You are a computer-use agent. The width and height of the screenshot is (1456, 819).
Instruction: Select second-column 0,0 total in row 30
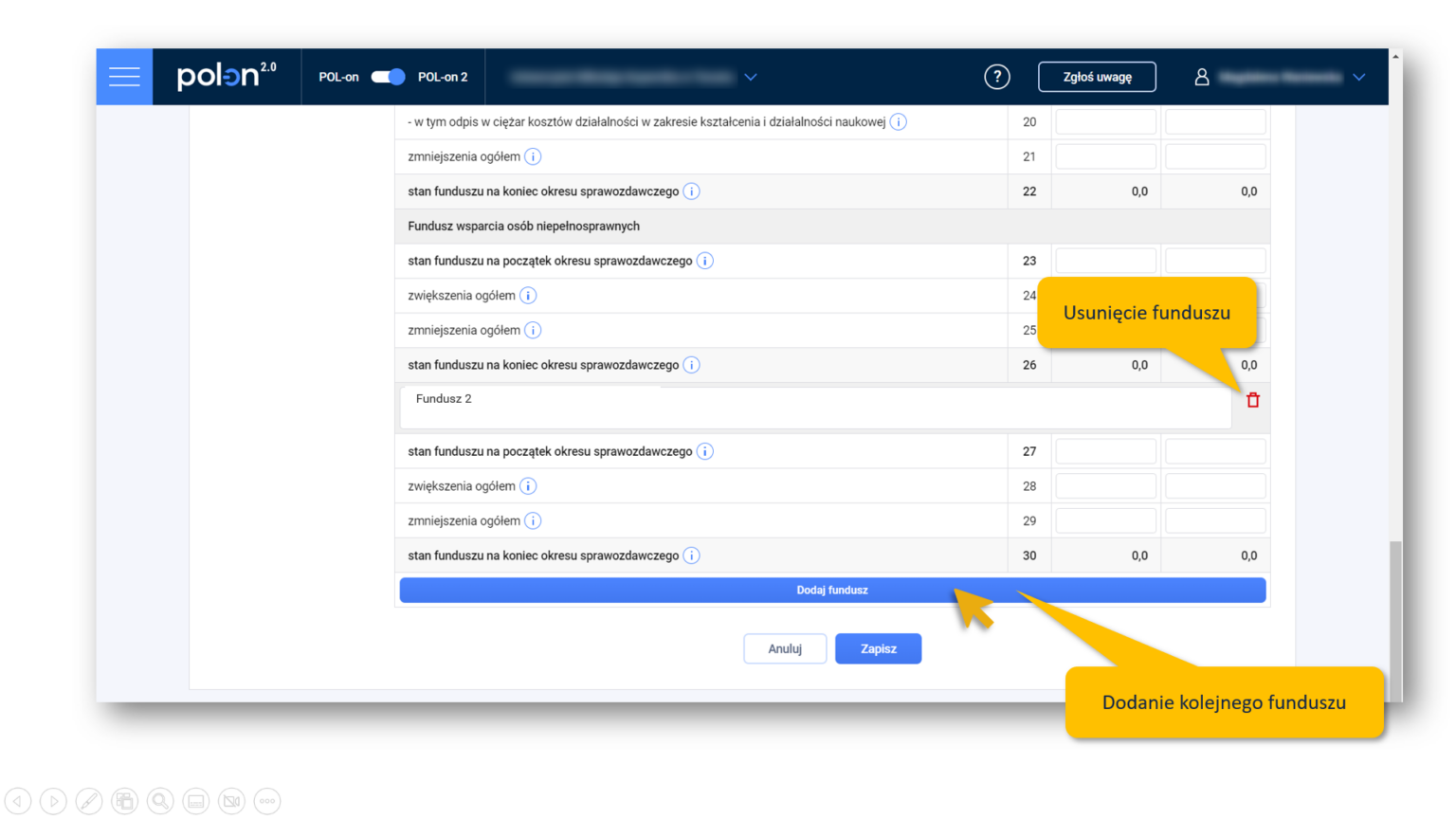point(1248,555)
